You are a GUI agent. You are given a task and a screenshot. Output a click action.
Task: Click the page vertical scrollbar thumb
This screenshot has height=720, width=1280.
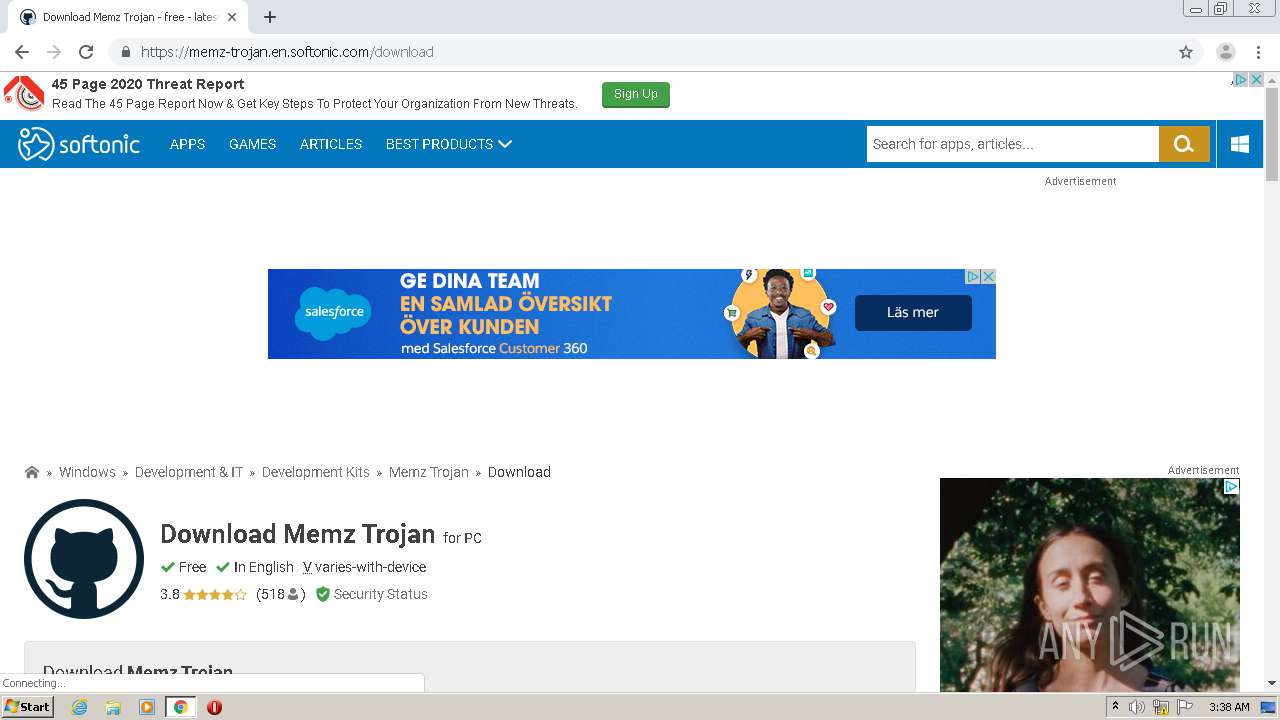point(1272,134)
